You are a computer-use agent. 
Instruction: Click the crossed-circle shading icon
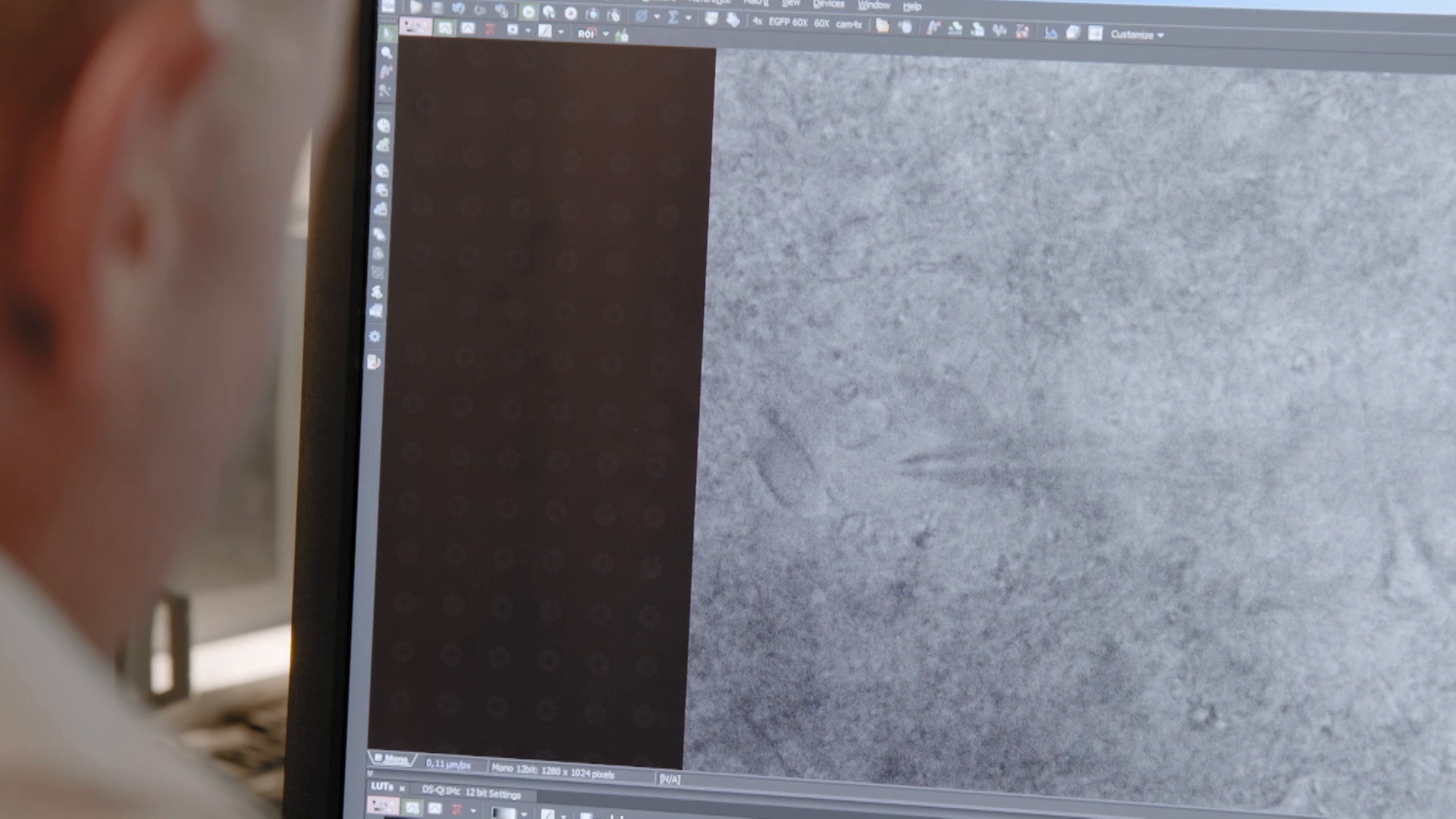pos(642,16)
